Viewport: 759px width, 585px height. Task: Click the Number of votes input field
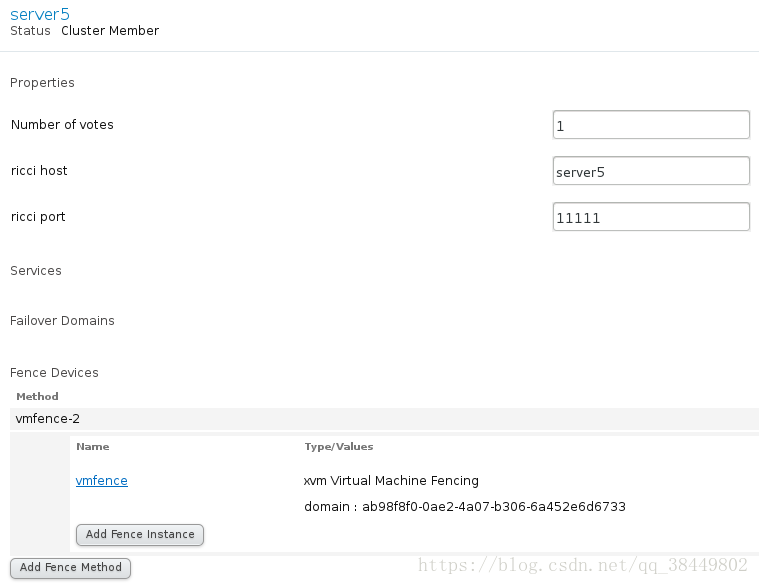click(x=651, y=125)
